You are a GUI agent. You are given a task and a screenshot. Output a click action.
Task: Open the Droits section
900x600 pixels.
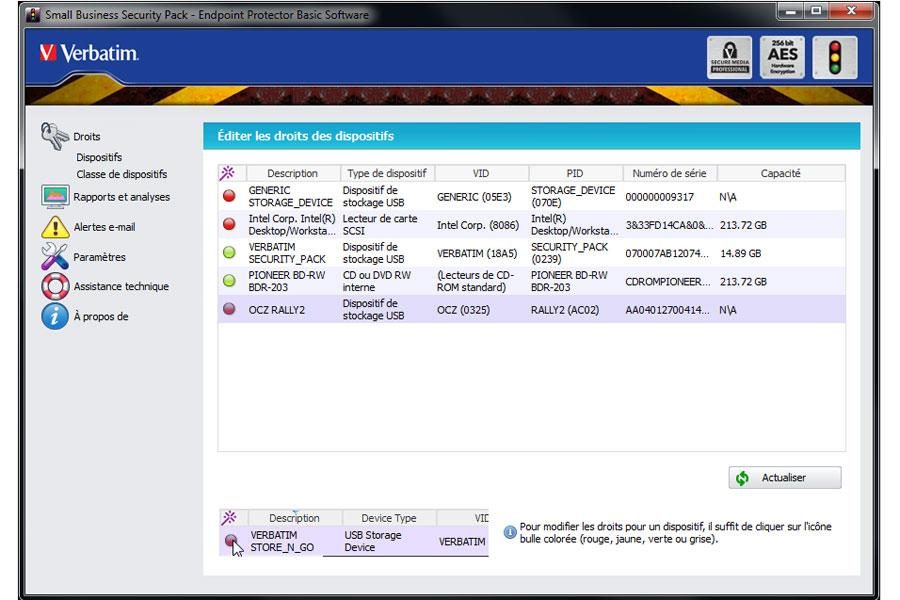coord(87,137)
